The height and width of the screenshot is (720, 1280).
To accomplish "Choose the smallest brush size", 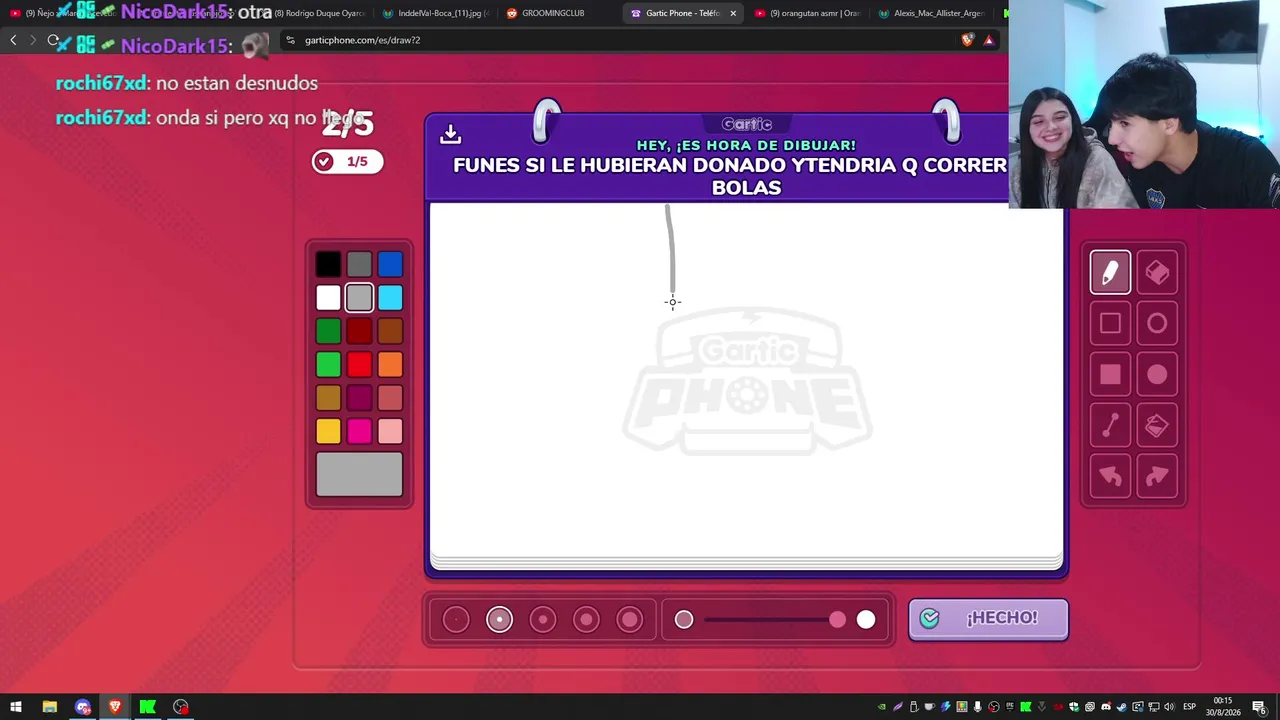I will tap(456, 620).
